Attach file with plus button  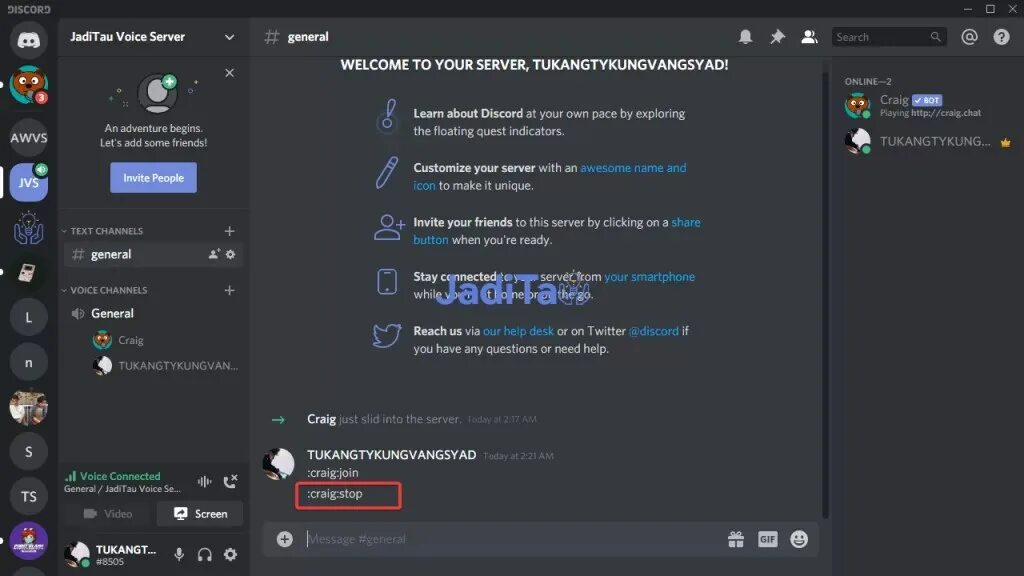point(284,539)
